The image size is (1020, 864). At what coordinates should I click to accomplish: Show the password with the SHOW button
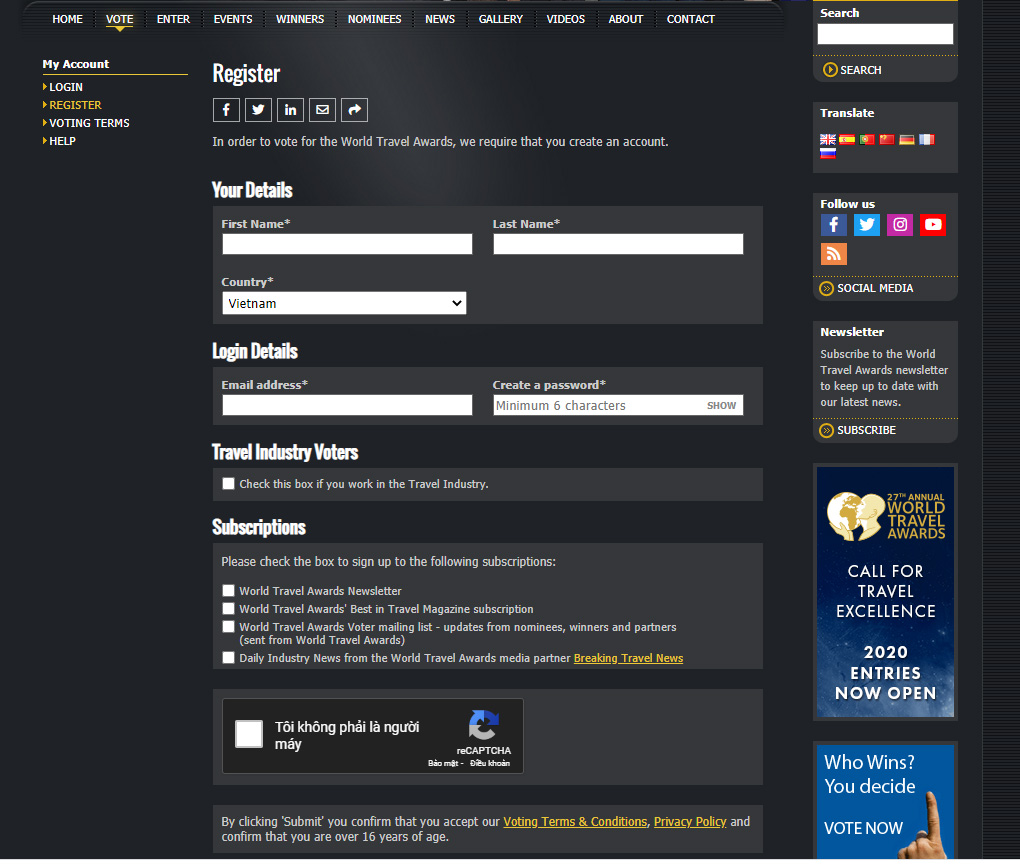(721, 405)
